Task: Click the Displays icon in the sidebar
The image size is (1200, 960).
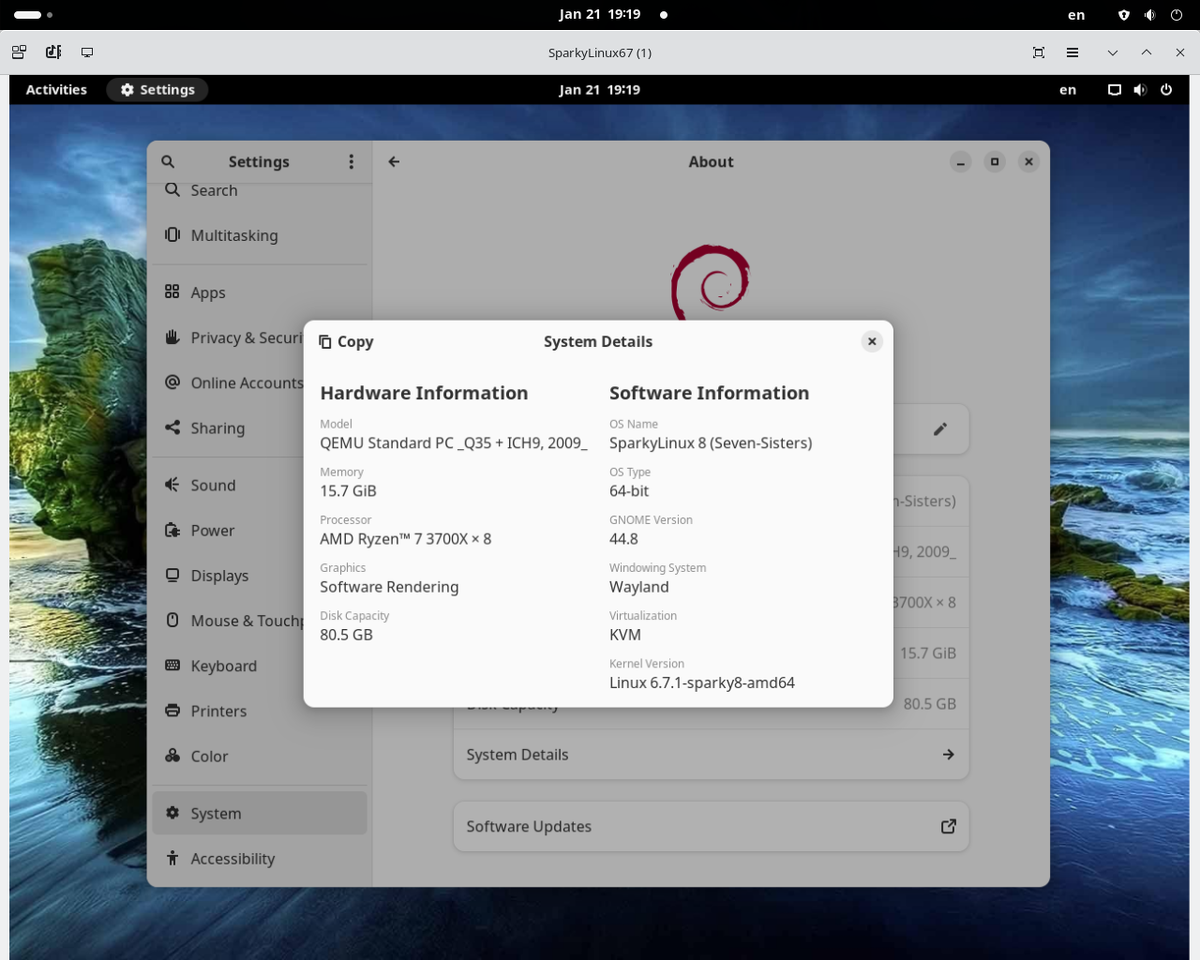Action: 173,575
